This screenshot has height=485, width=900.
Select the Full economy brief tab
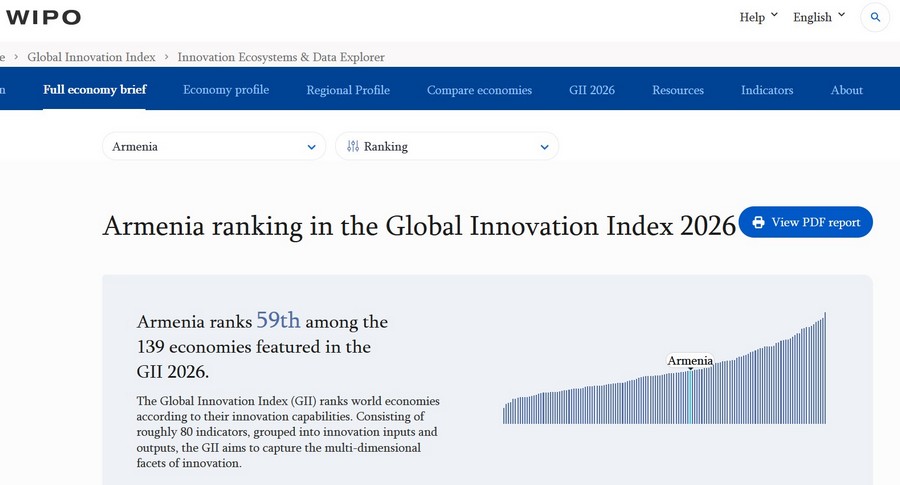pyautogui.click(x=95, y=90)
